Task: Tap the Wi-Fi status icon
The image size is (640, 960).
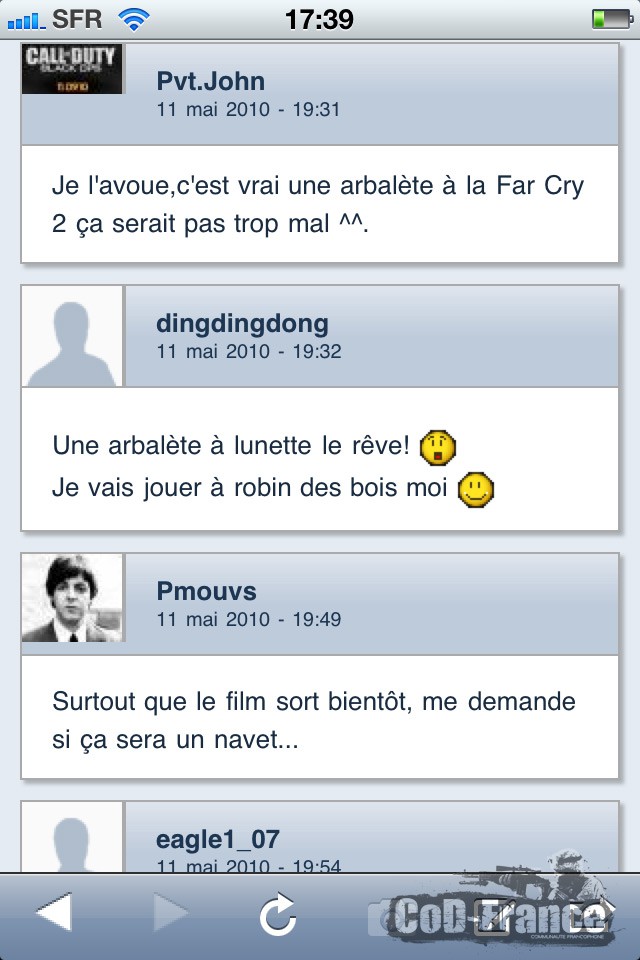Action: [x=134, y=20]
